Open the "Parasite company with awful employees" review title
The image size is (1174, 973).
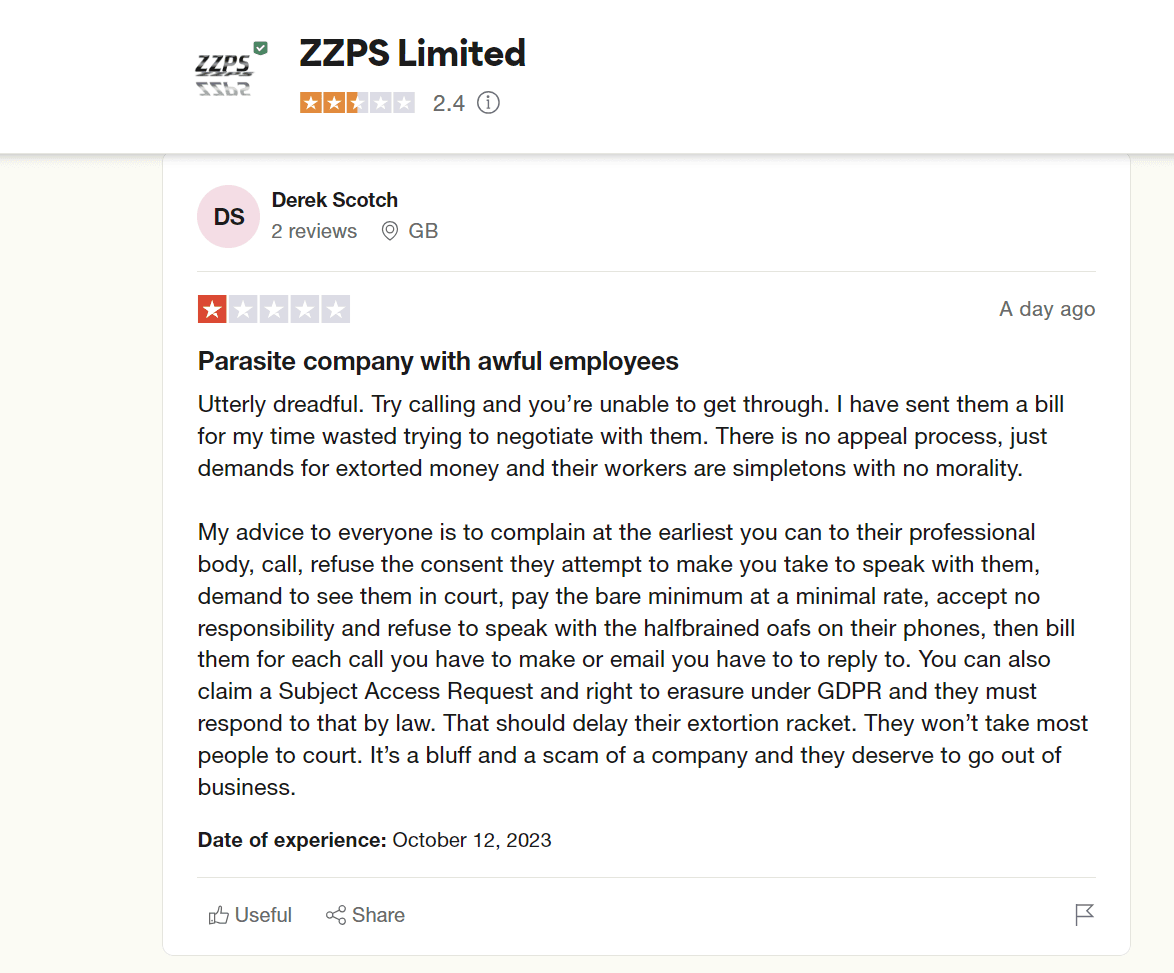(x=438, y=361)
